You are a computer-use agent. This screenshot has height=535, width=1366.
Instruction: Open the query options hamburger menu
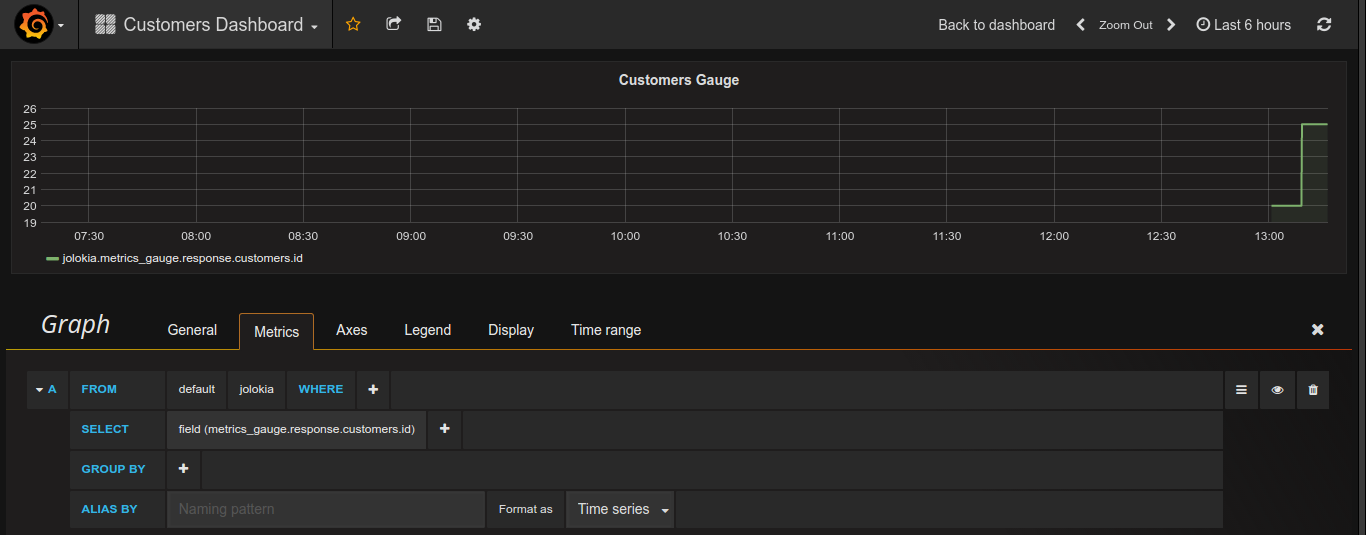(1241, 390)
